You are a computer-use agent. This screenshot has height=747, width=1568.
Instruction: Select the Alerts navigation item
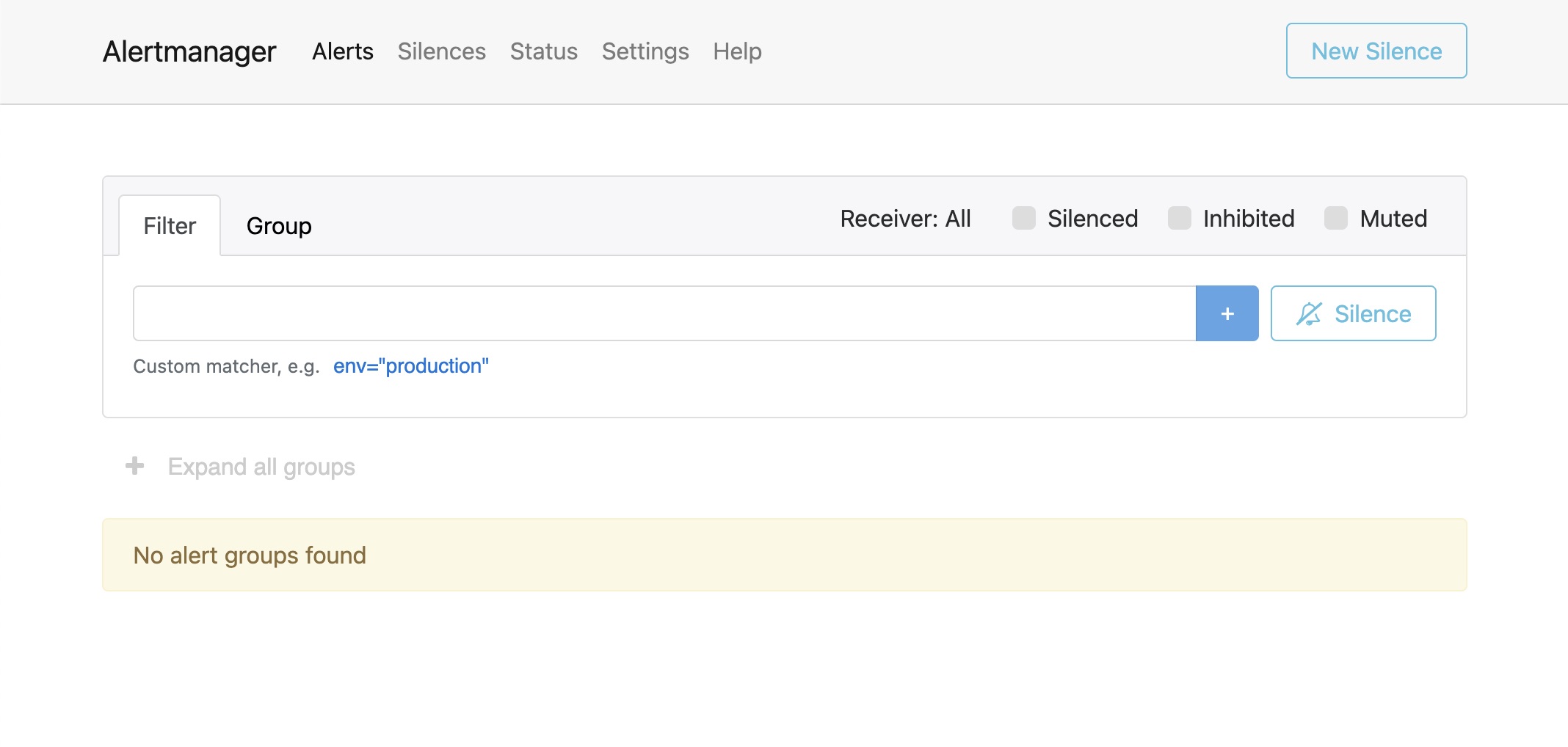pyautogui.click(x=342, y=51)
